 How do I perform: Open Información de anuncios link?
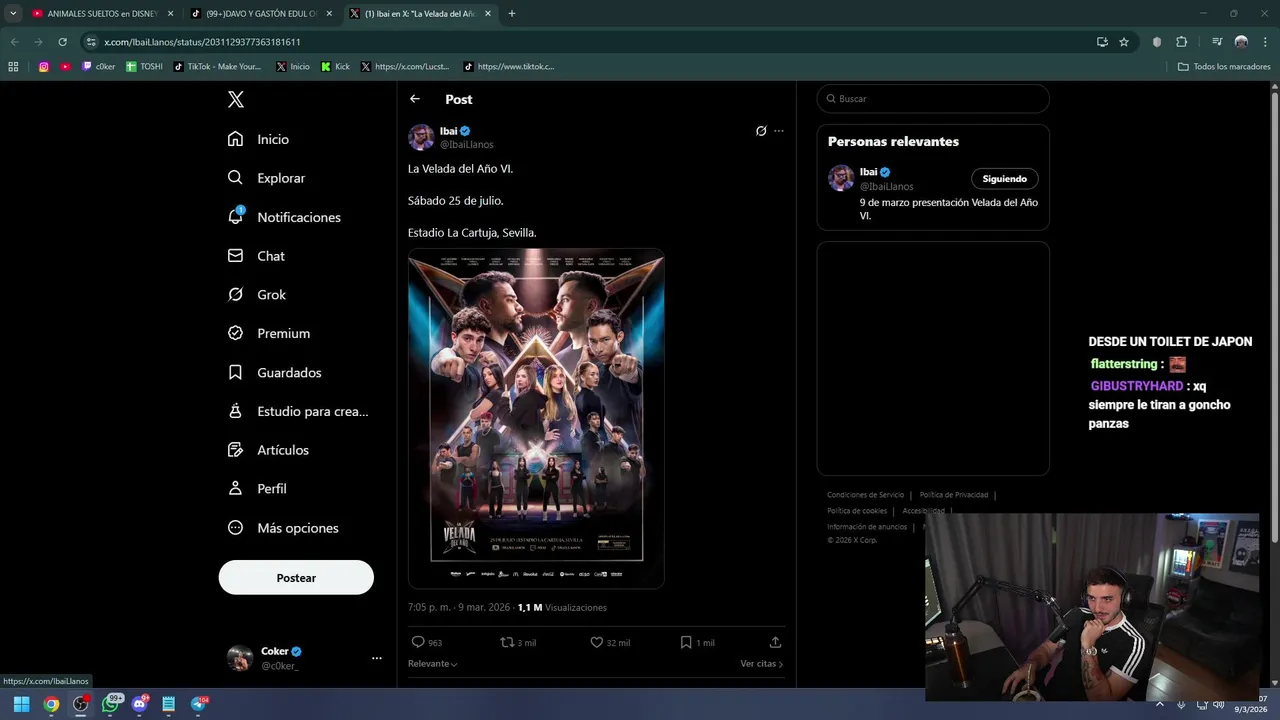tap(867, 527)
